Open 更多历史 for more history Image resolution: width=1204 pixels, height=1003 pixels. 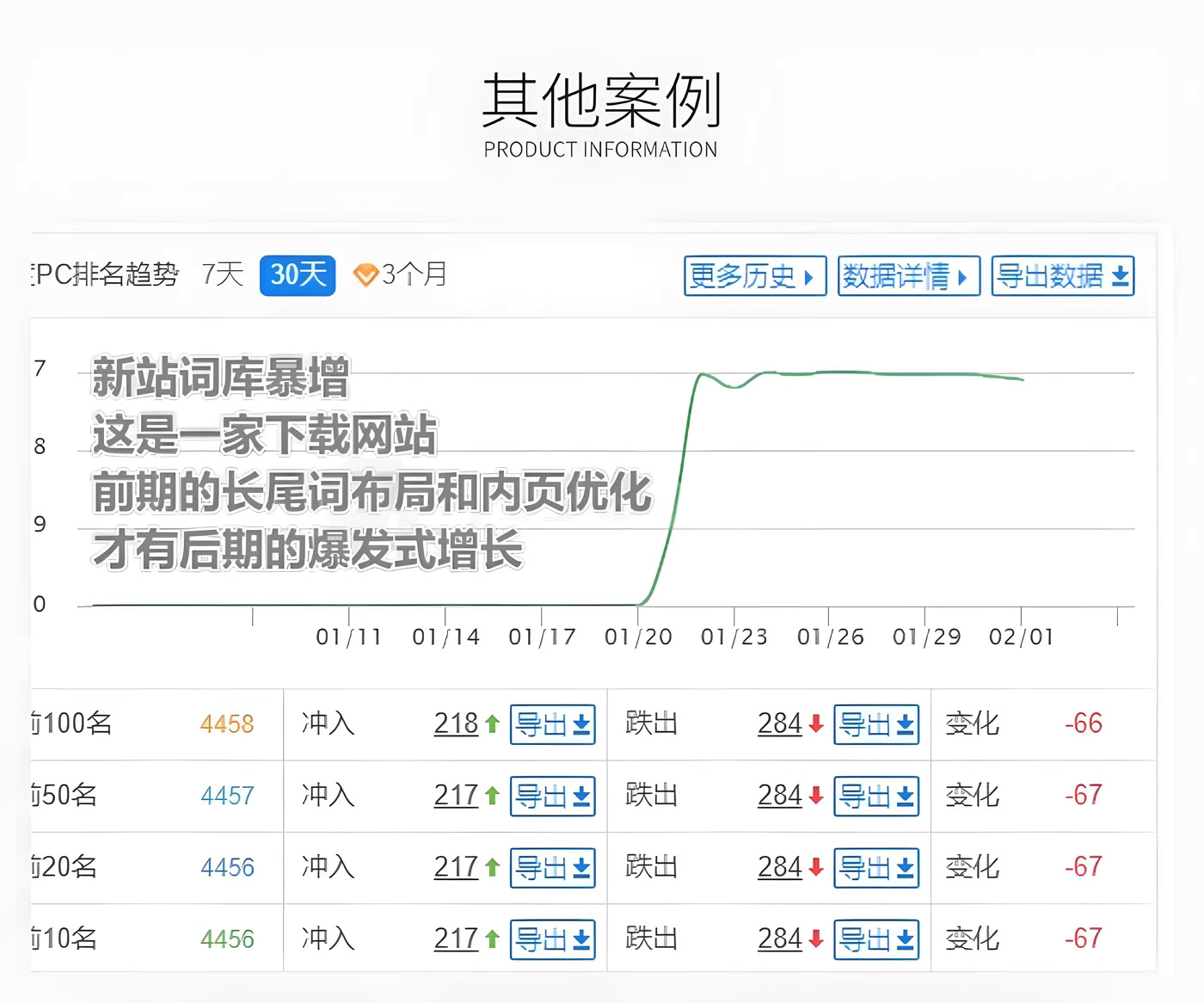[x=754, y=276]
